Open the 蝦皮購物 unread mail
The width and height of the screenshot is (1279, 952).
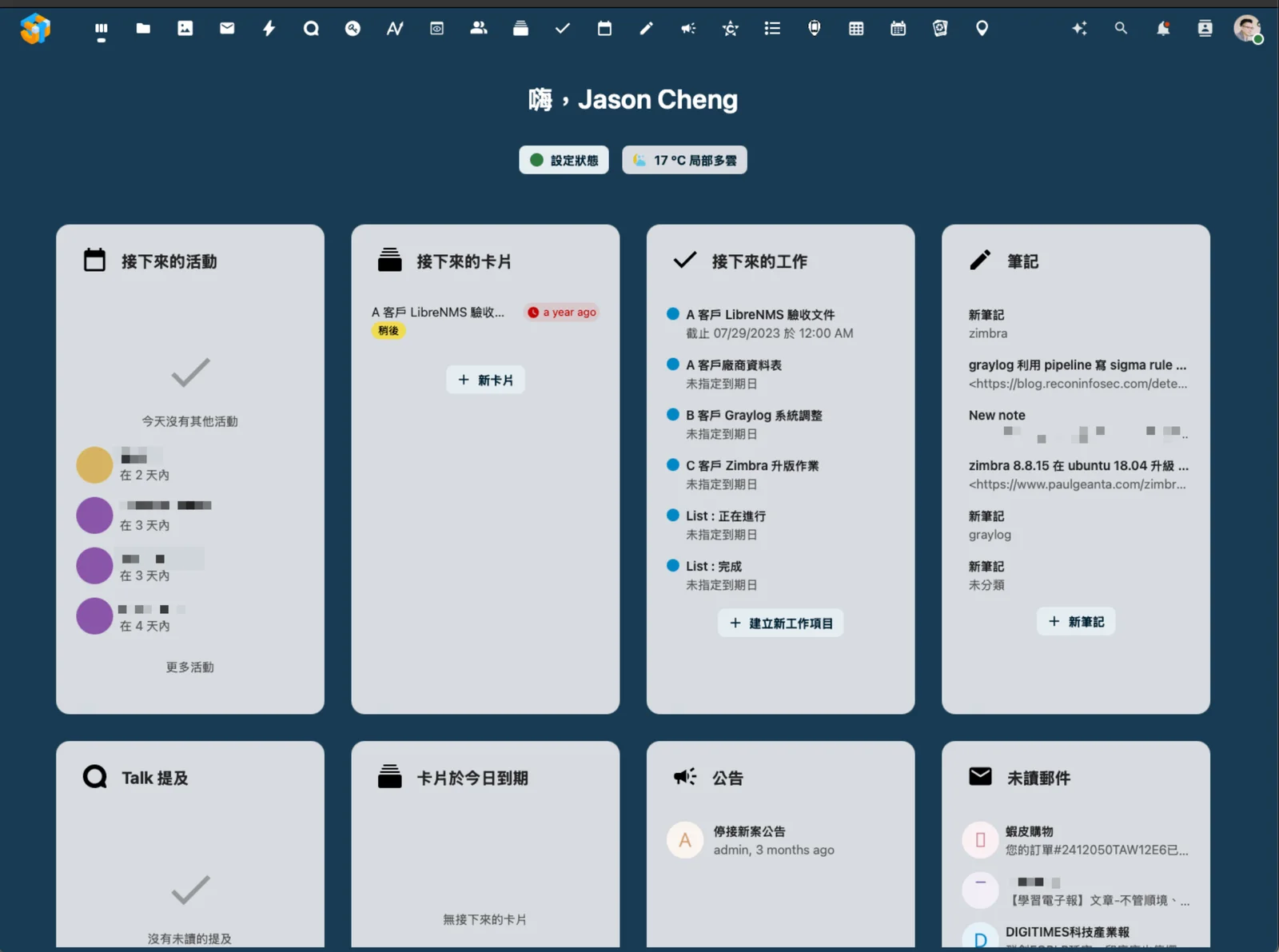1076,840
